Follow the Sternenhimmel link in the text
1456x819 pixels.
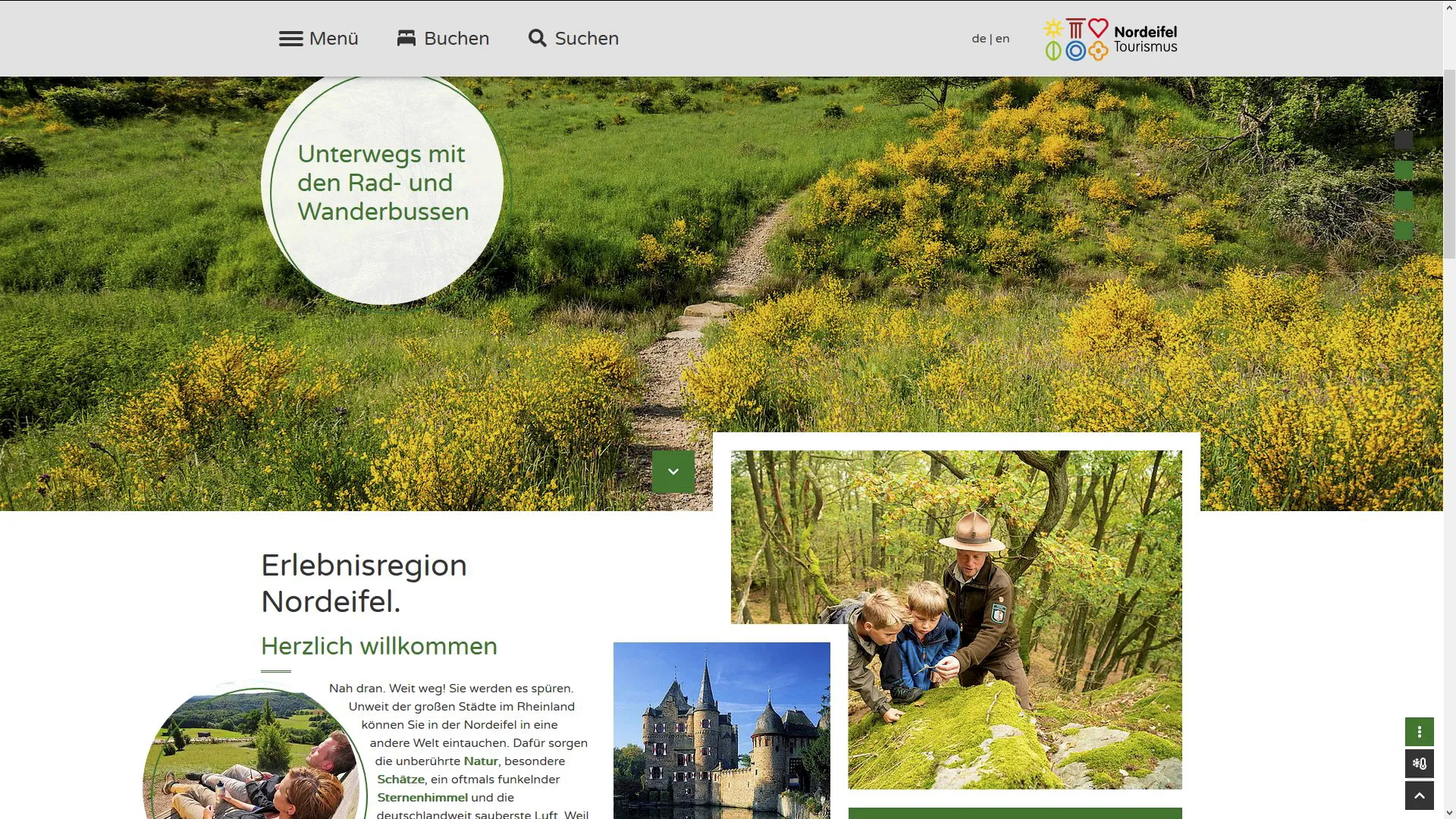click(x=422, y=798)
